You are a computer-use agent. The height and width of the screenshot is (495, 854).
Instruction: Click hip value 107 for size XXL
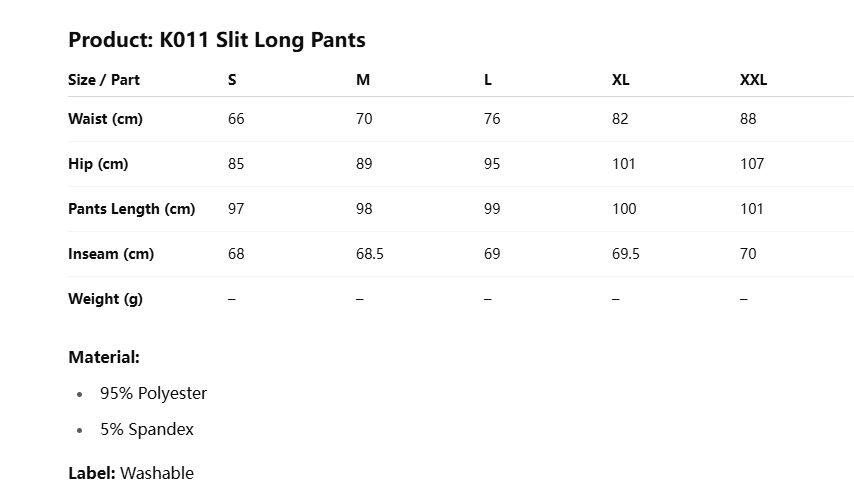click(752, 164)
